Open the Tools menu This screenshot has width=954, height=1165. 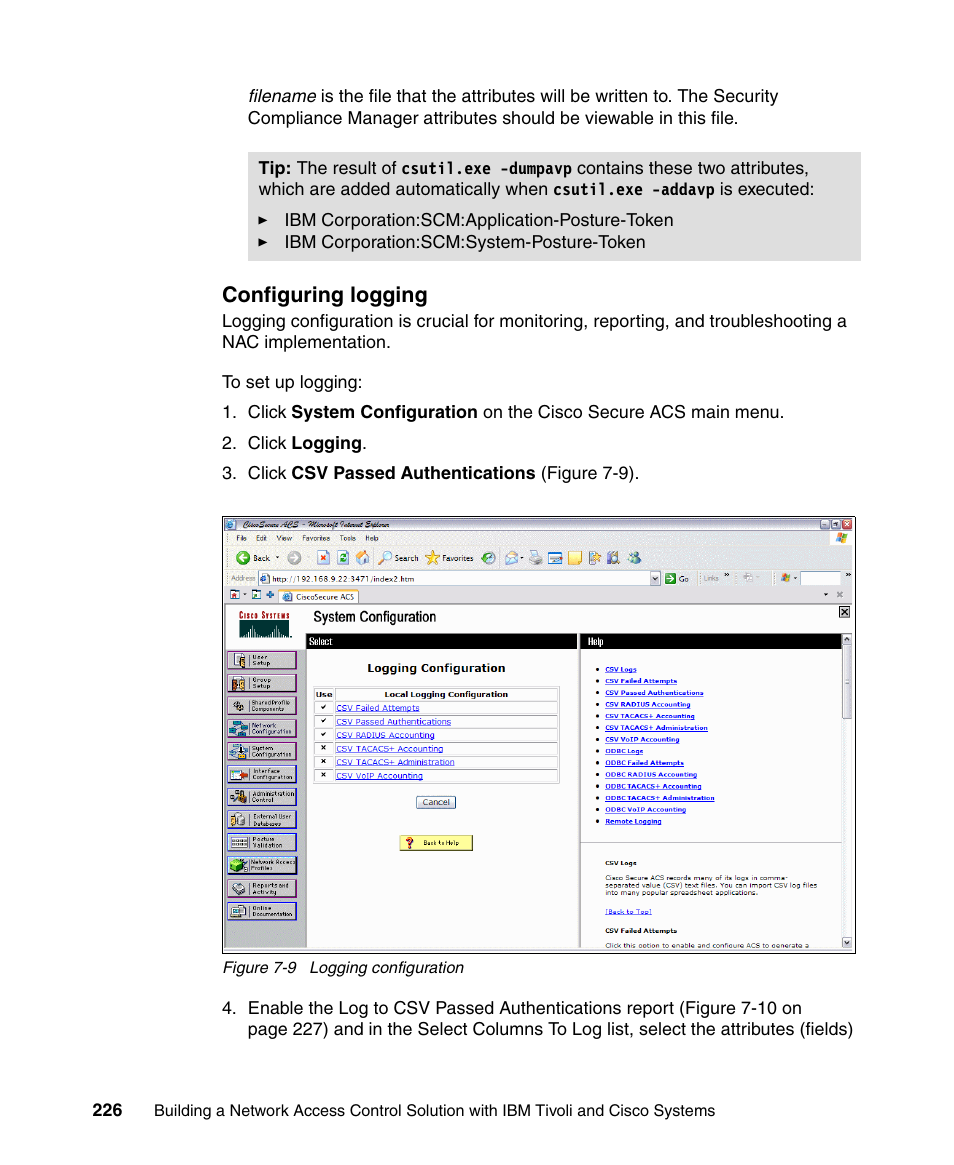[x=348, y=539]
